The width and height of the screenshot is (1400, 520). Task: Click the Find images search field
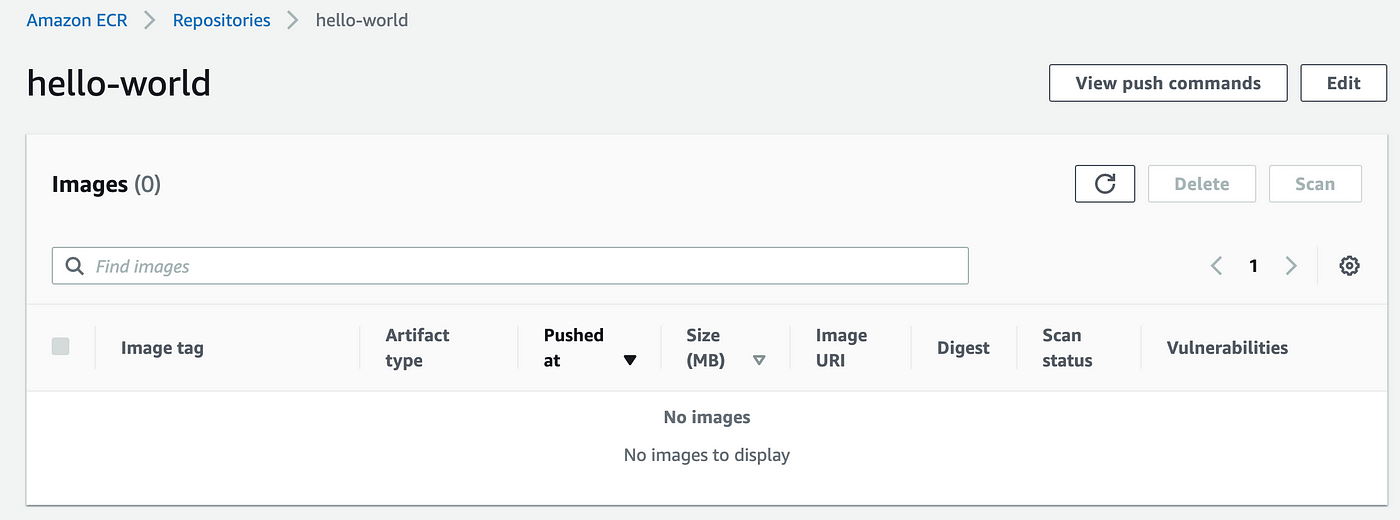coord(510,266)
